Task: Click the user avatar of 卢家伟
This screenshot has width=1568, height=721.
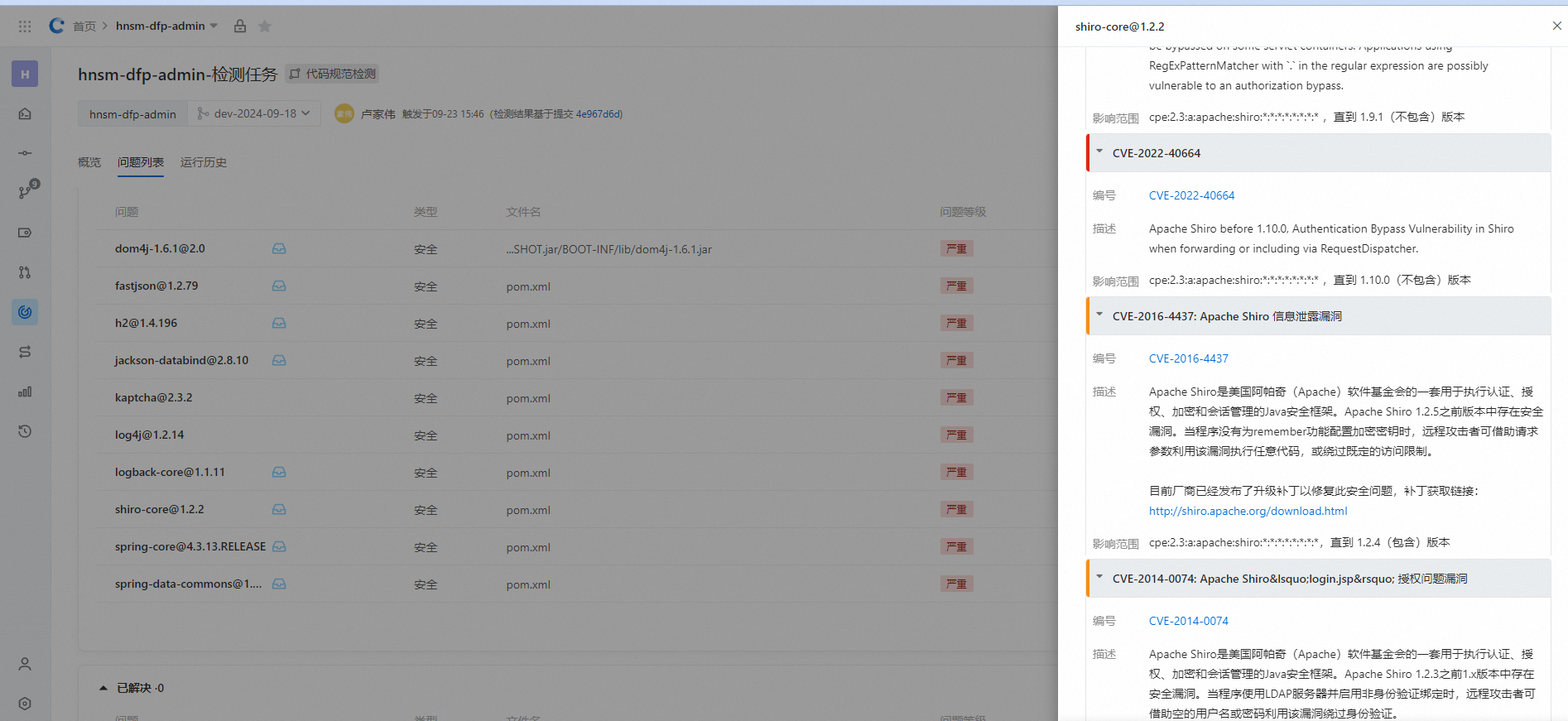Action: pos(344,113)
